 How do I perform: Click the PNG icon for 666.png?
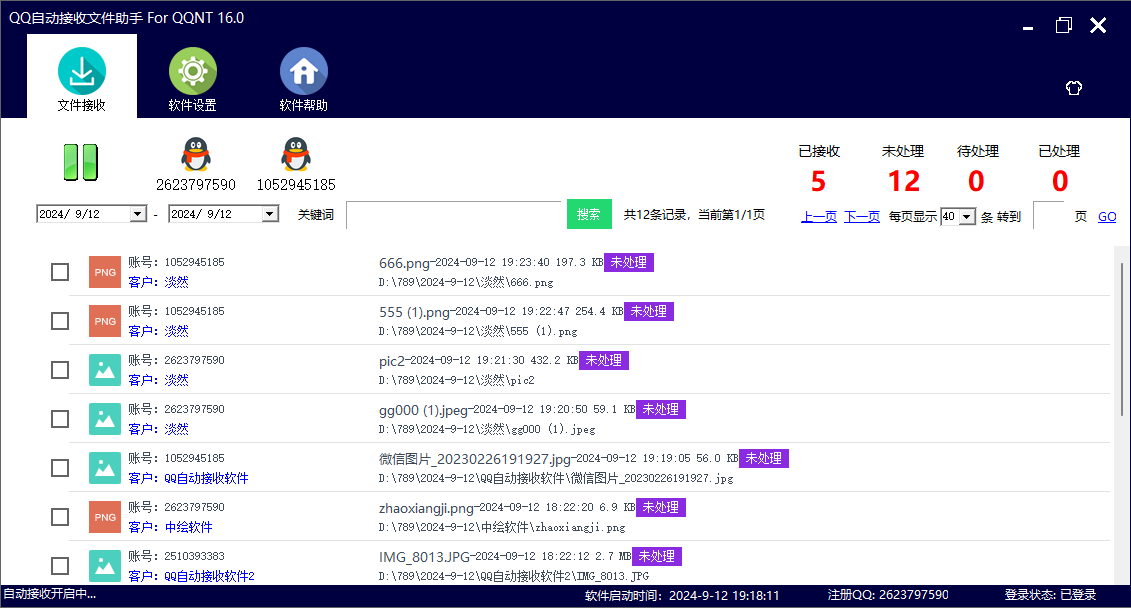coord(105,272)
